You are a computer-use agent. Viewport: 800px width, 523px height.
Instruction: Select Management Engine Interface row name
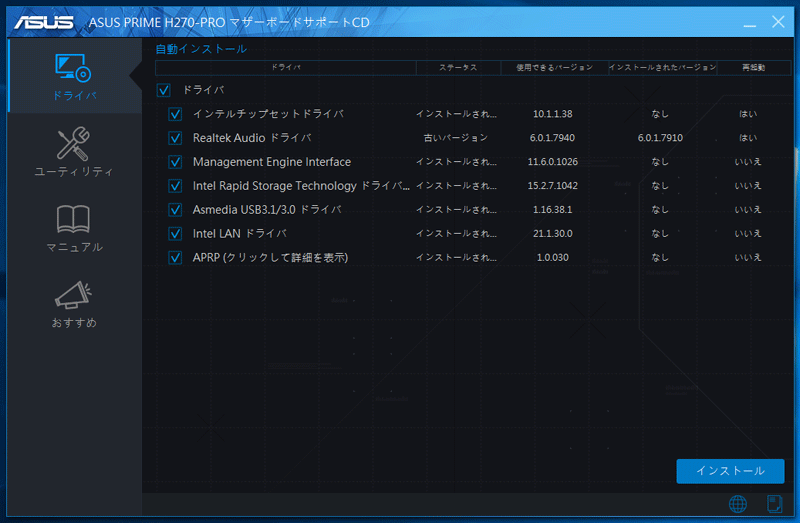[272, 162]
